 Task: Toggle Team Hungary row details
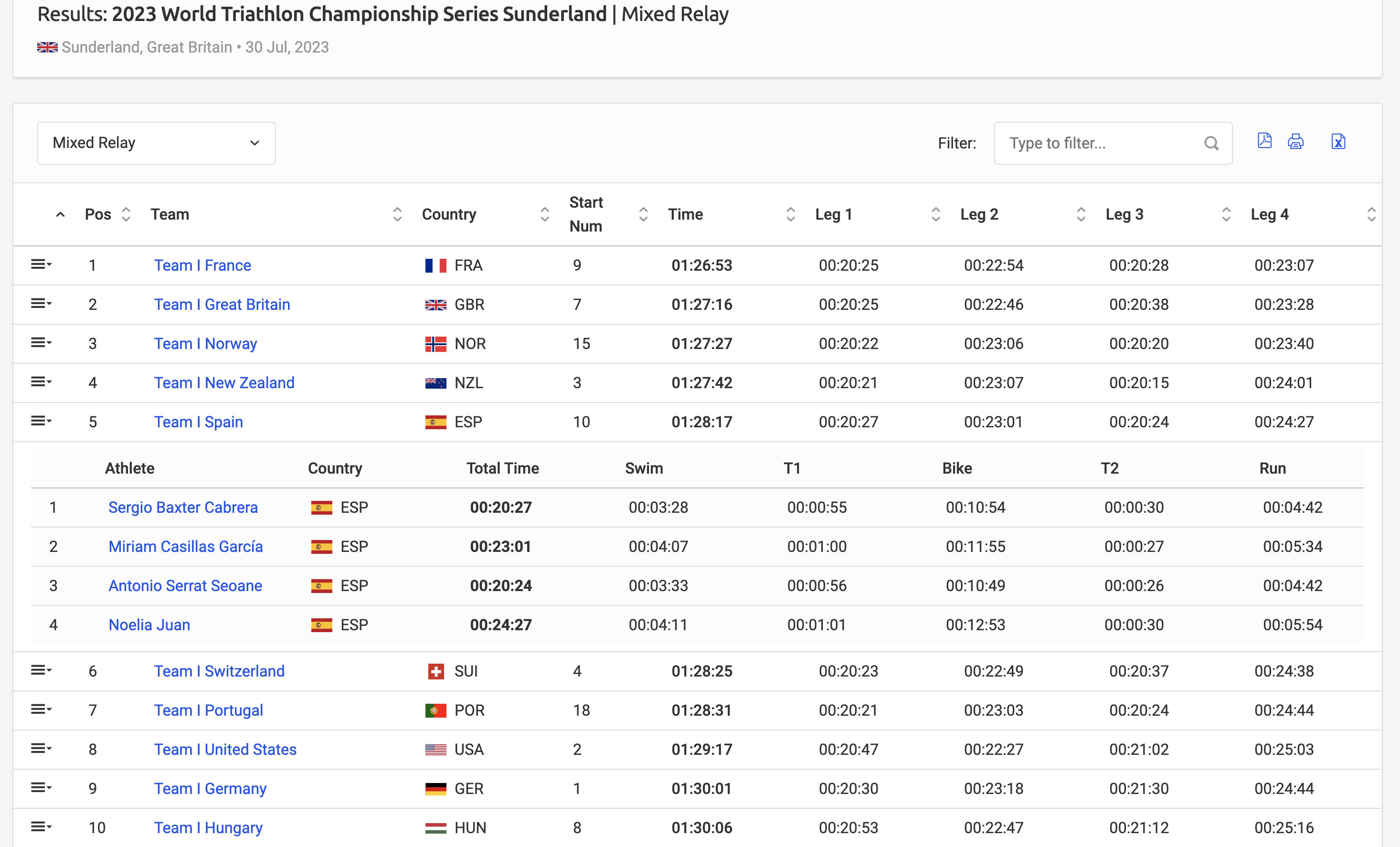[41, 826]
